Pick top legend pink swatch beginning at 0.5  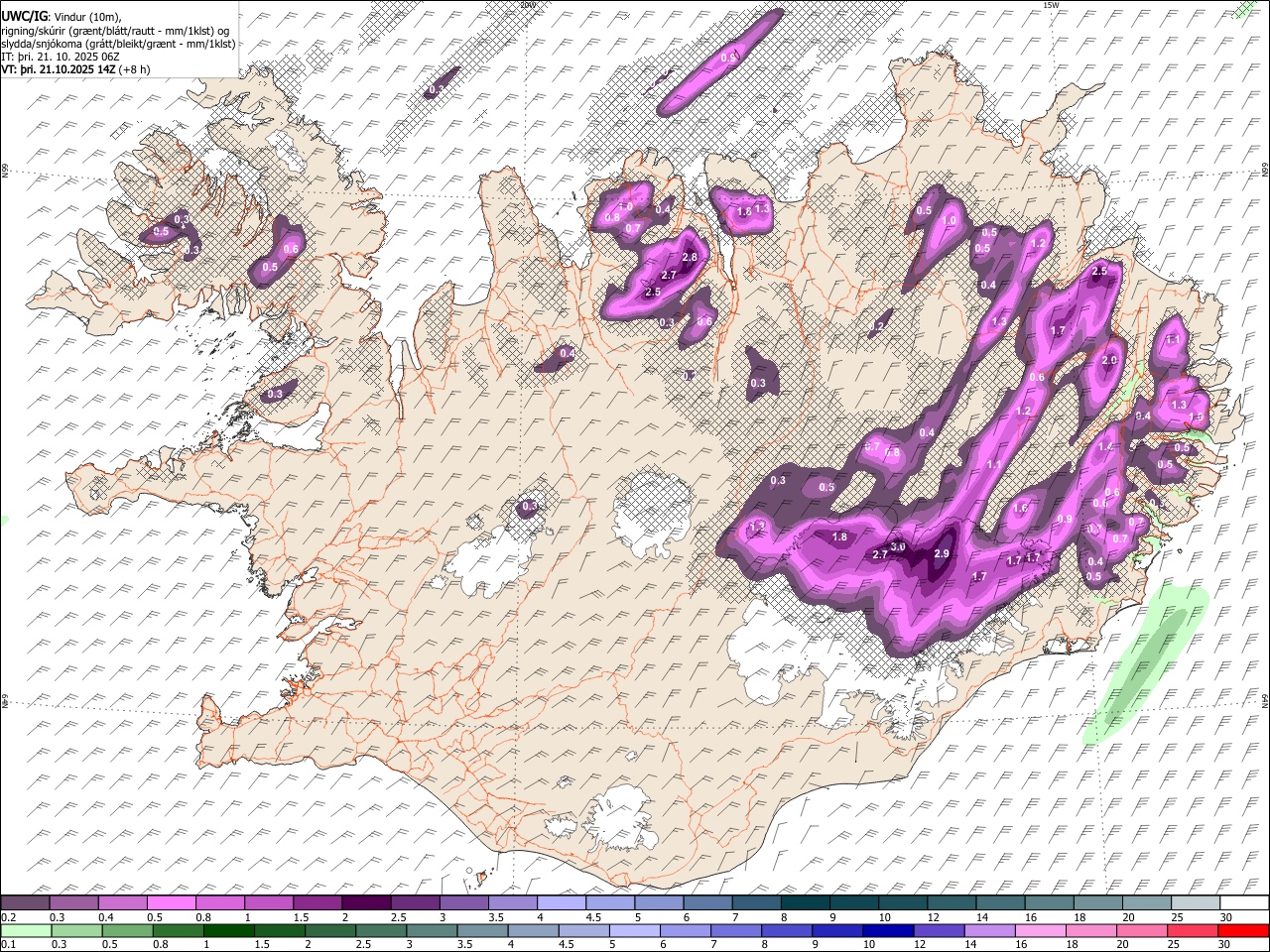tap(172, 903)
